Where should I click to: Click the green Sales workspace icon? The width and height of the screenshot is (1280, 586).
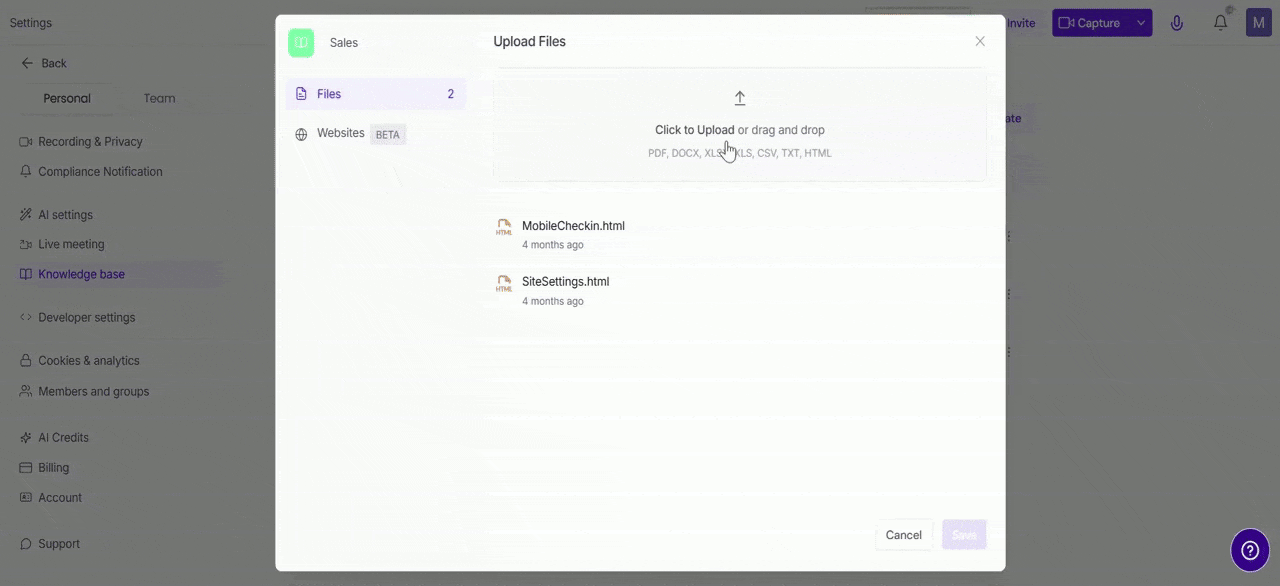point(301,42)
